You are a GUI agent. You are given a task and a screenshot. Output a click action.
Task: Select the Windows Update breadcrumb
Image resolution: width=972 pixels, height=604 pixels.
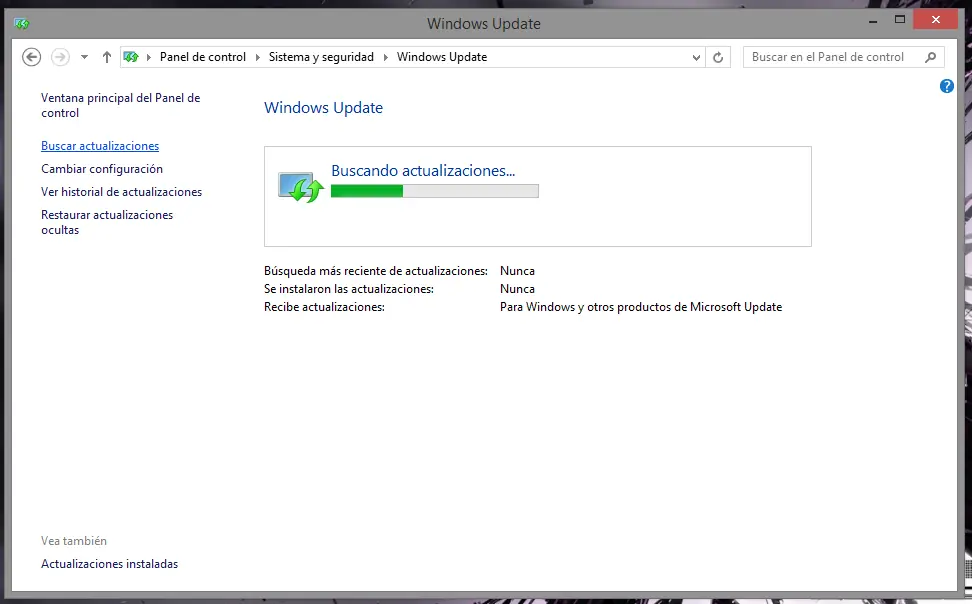pyautogui.click(x=442, y=57)
